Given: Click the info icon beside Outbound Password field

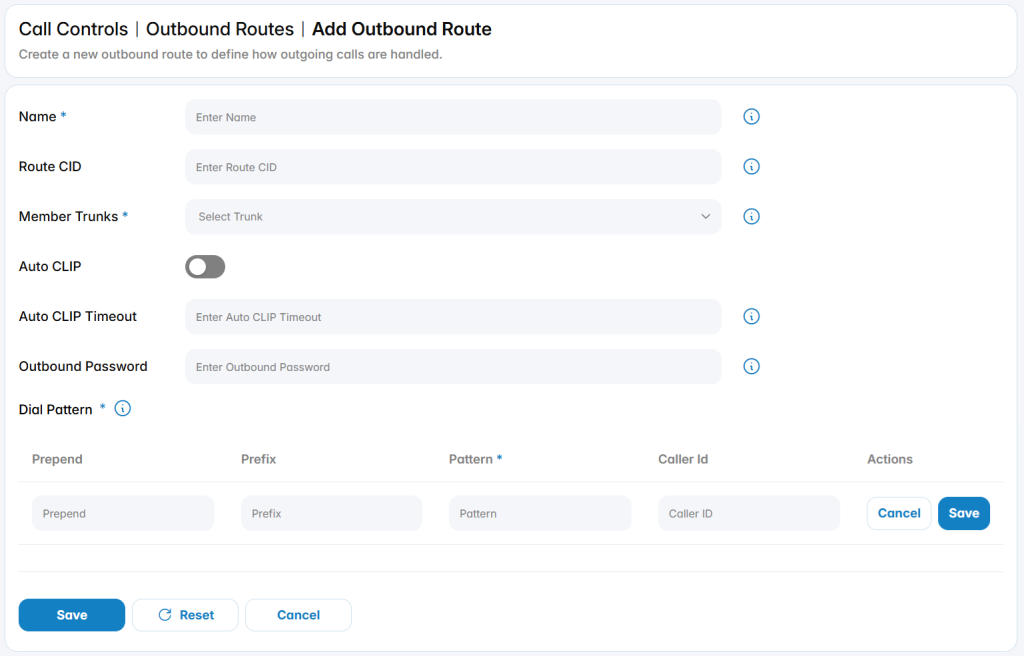Looking at the screenshot, I should coord(751,367).
